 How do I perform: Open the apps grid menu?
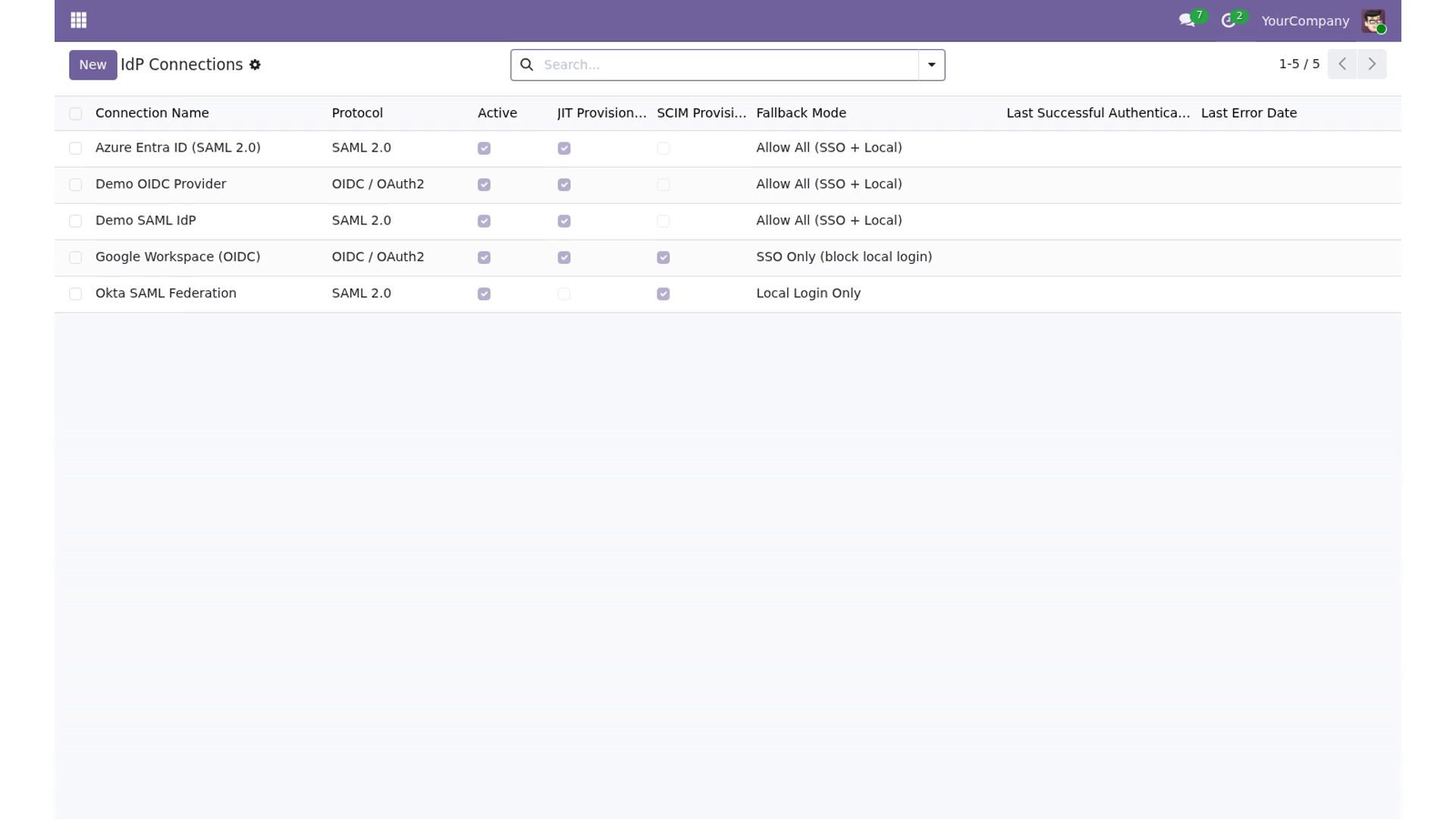78,20
